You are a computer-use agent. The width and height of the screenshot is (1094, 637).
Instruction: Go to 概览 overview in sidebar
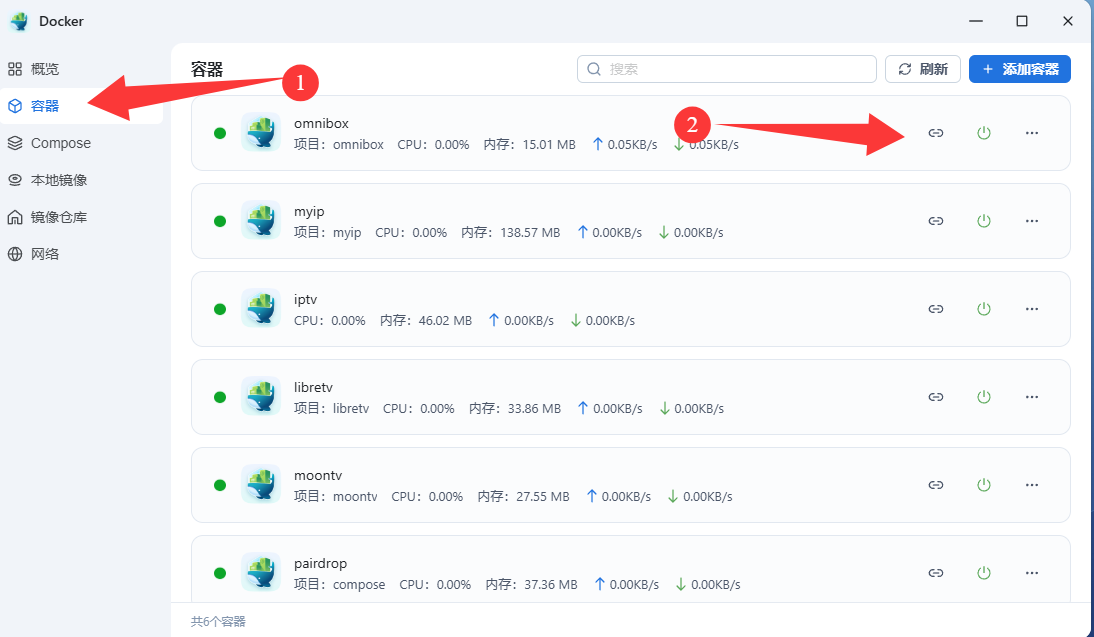81,68
